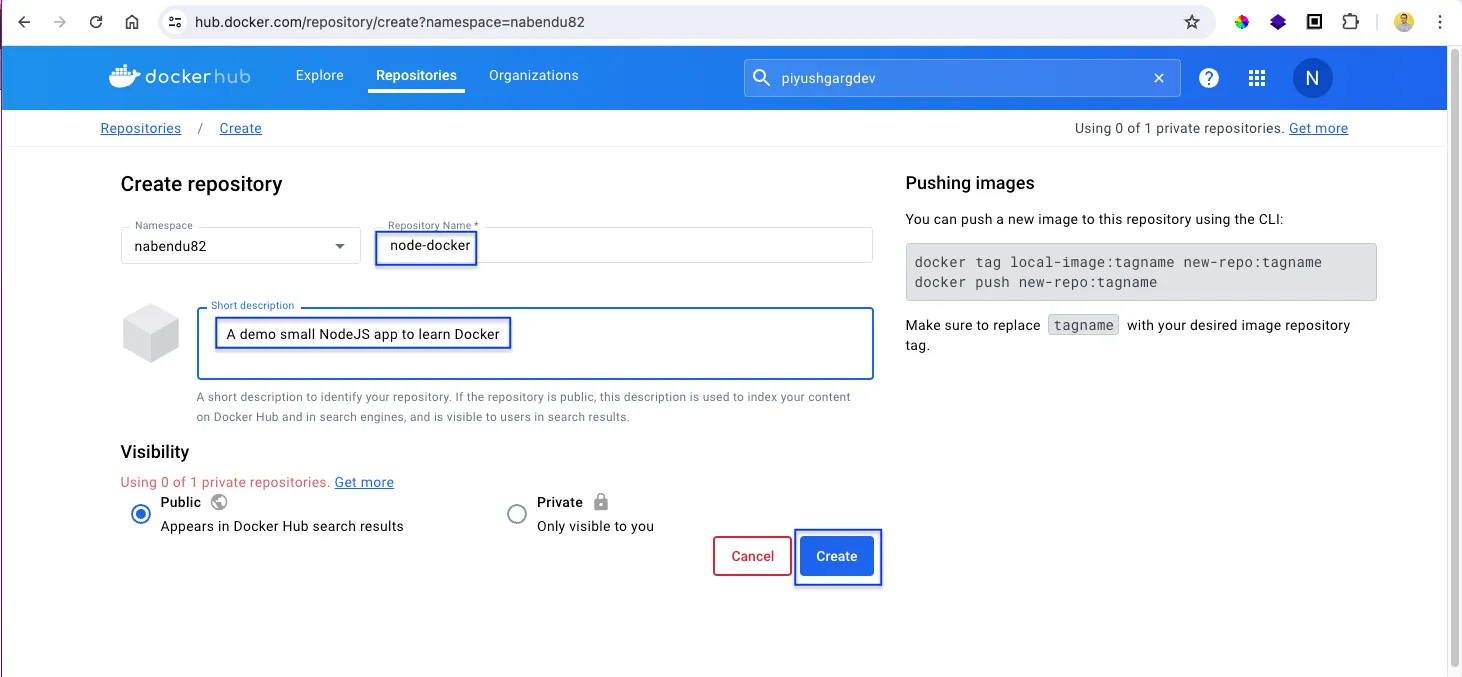Select the Private visibility radio button
1462x677 pixels.
[x=517, y=514]
